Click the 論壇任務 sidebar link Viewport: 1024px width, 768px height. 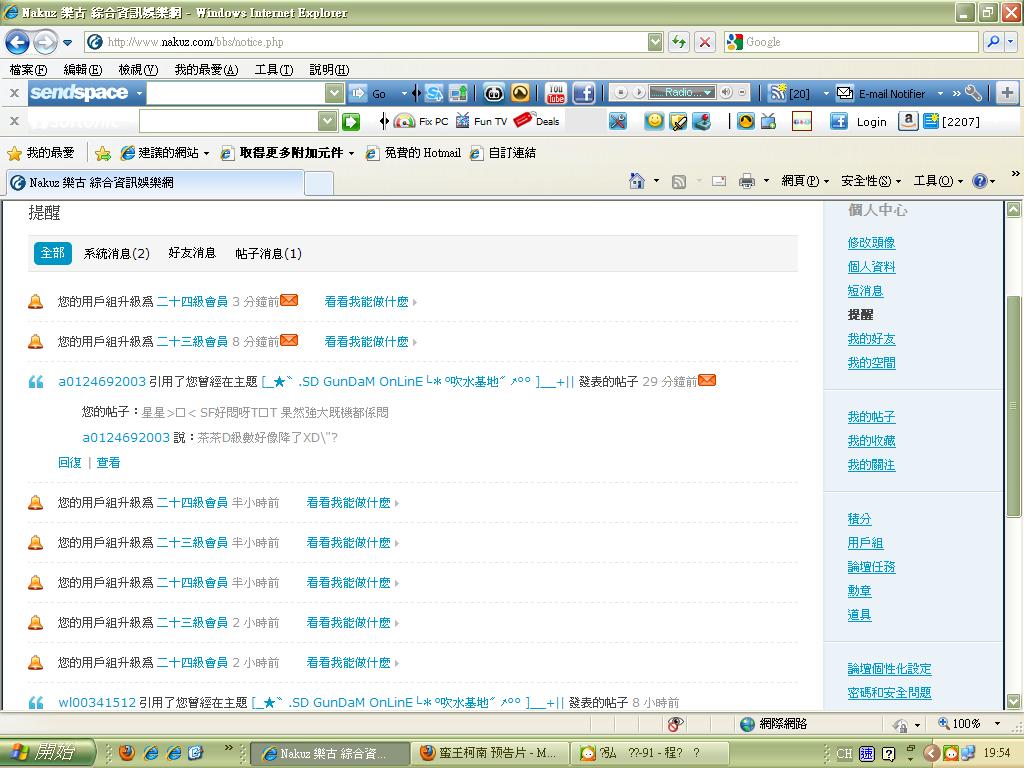point(871,567)
